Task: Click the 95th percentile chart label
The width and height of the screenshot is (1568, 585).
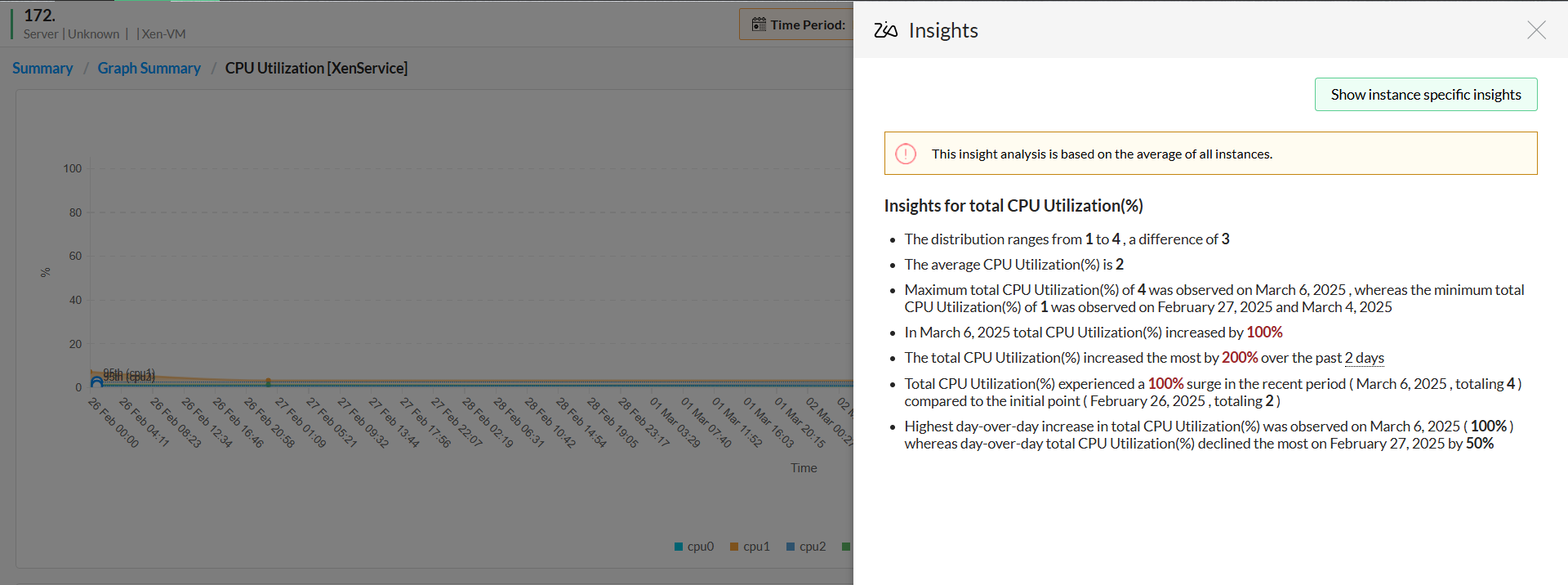Action: click(128, 375)
